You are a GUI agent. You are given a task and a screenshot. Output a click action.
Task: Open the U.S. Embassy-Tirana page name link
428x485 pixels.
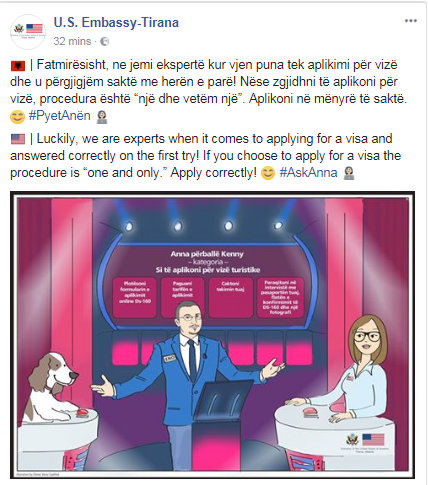pos(116,22)
